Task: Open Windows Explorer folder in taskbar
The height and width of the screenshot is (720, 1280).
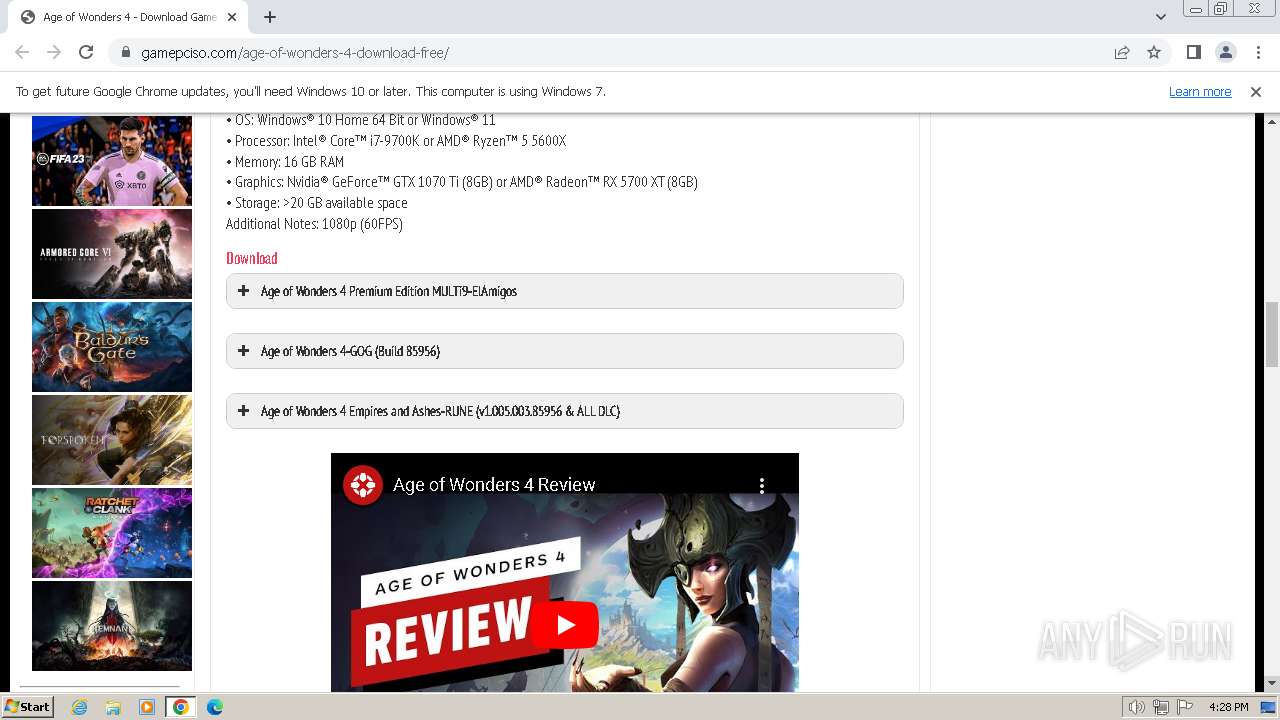Action: tap(113, 707)
